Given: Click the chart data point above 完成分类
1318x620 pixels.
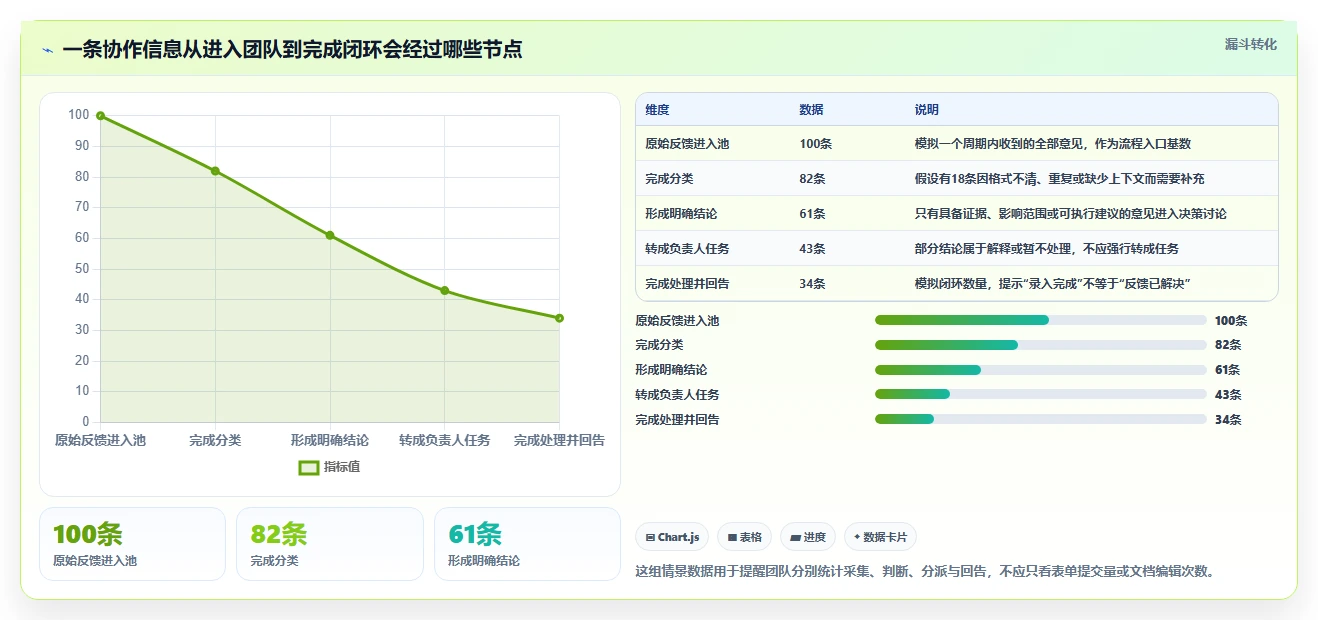Looking at the screenshot, I should pos(215,171).
